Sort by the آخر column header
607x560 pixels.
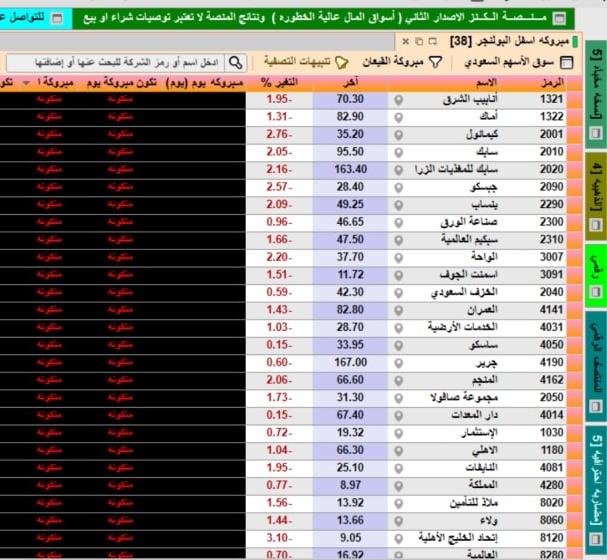350,82
